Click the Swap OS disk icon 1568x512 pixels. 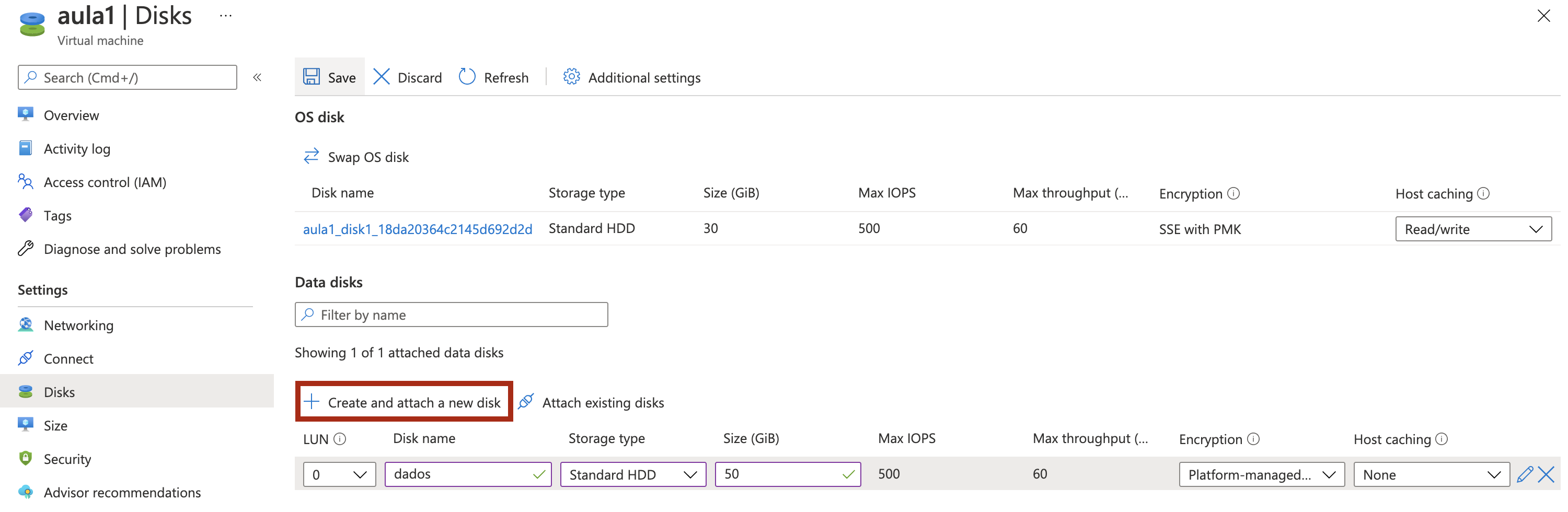[x=311, y=157]
